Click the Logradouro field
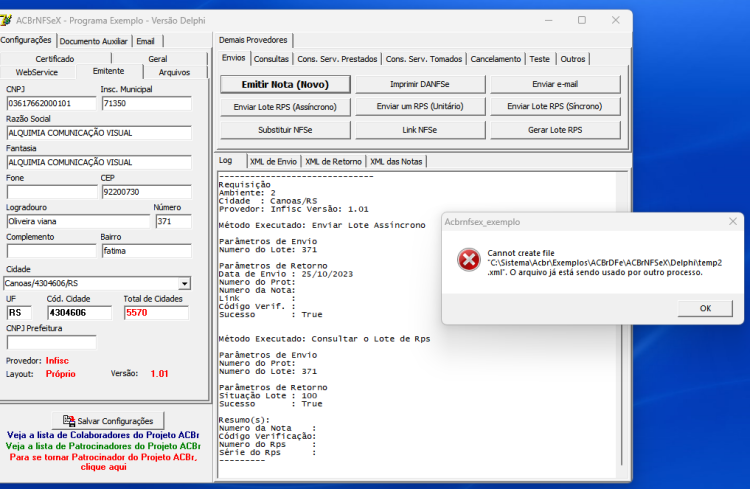 [78, 222]
